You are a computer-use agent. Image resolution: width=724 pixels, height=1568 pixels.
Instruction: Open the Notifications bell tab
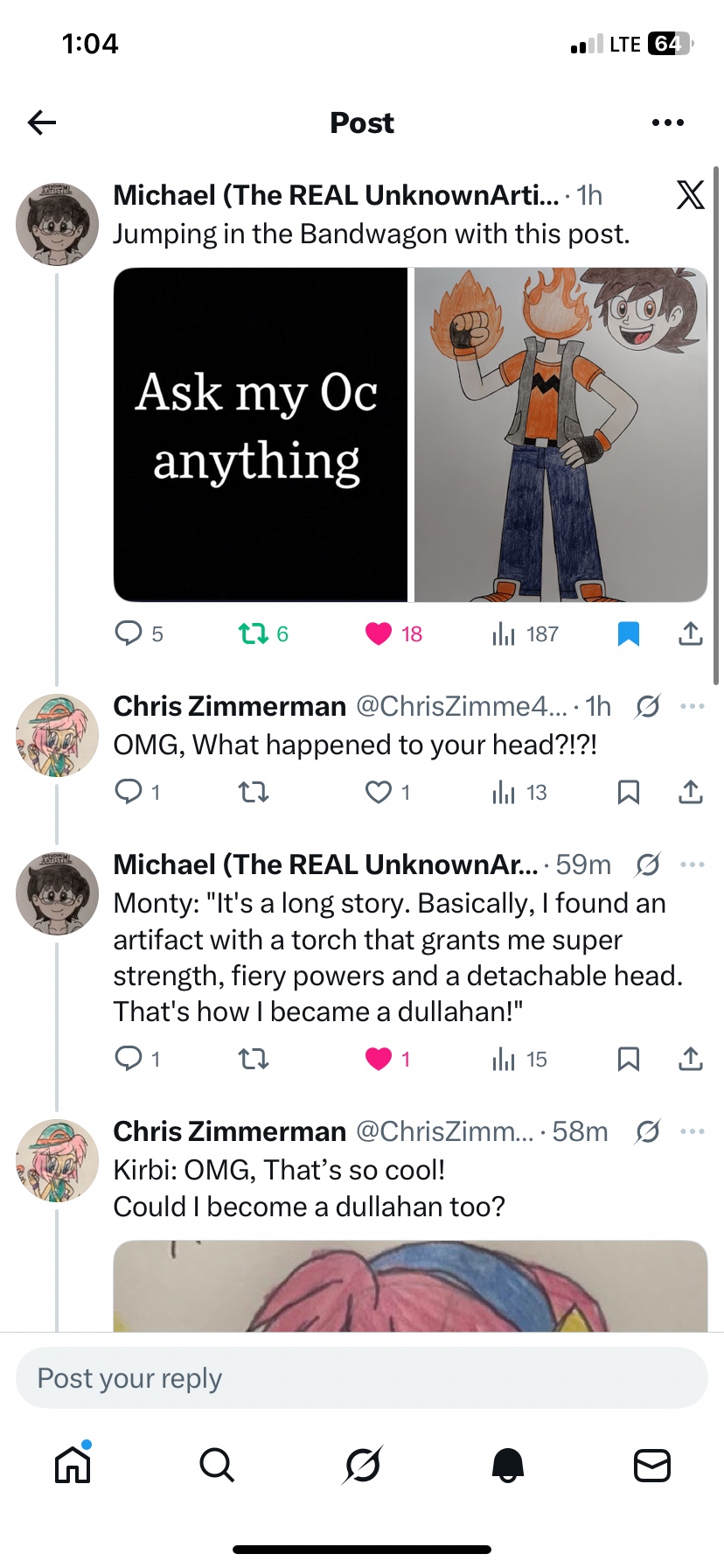tap(507, 1464)
